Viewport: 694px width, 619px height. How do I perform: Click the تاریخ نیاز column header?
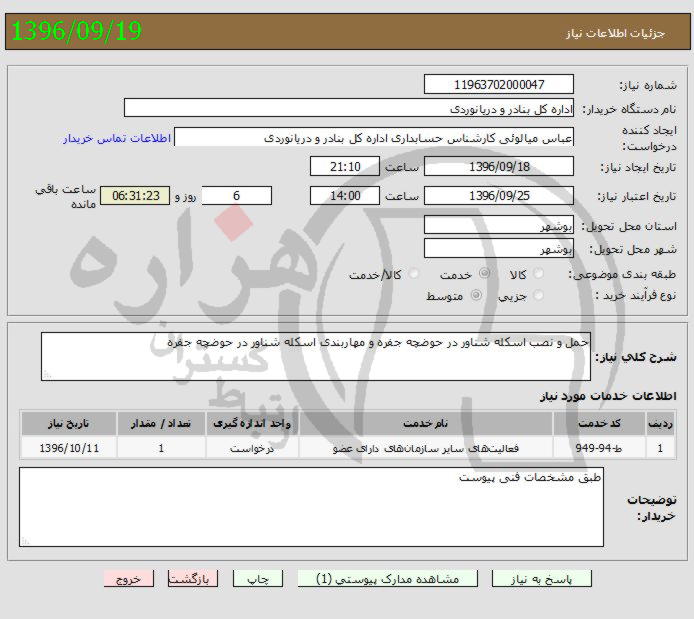[x=69, y=423]
